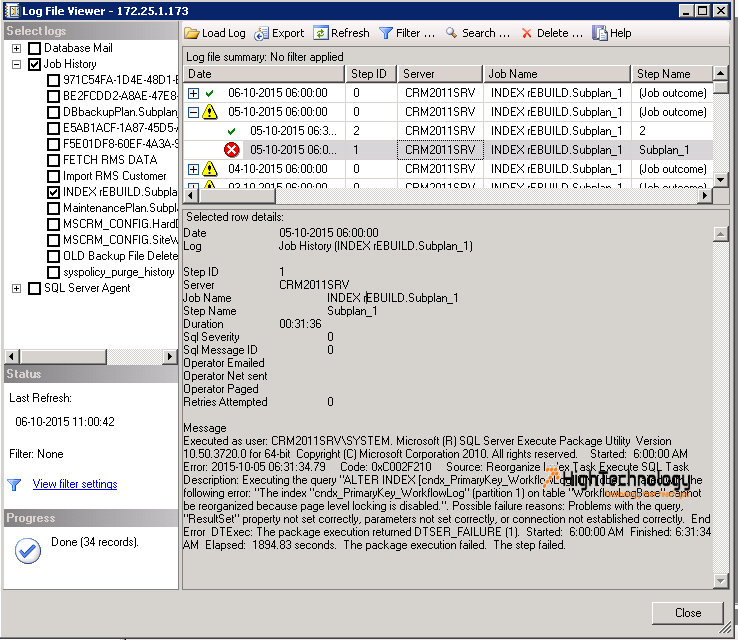Click the Refresh icon
The image size is (738, 640).
click(321, 32)
